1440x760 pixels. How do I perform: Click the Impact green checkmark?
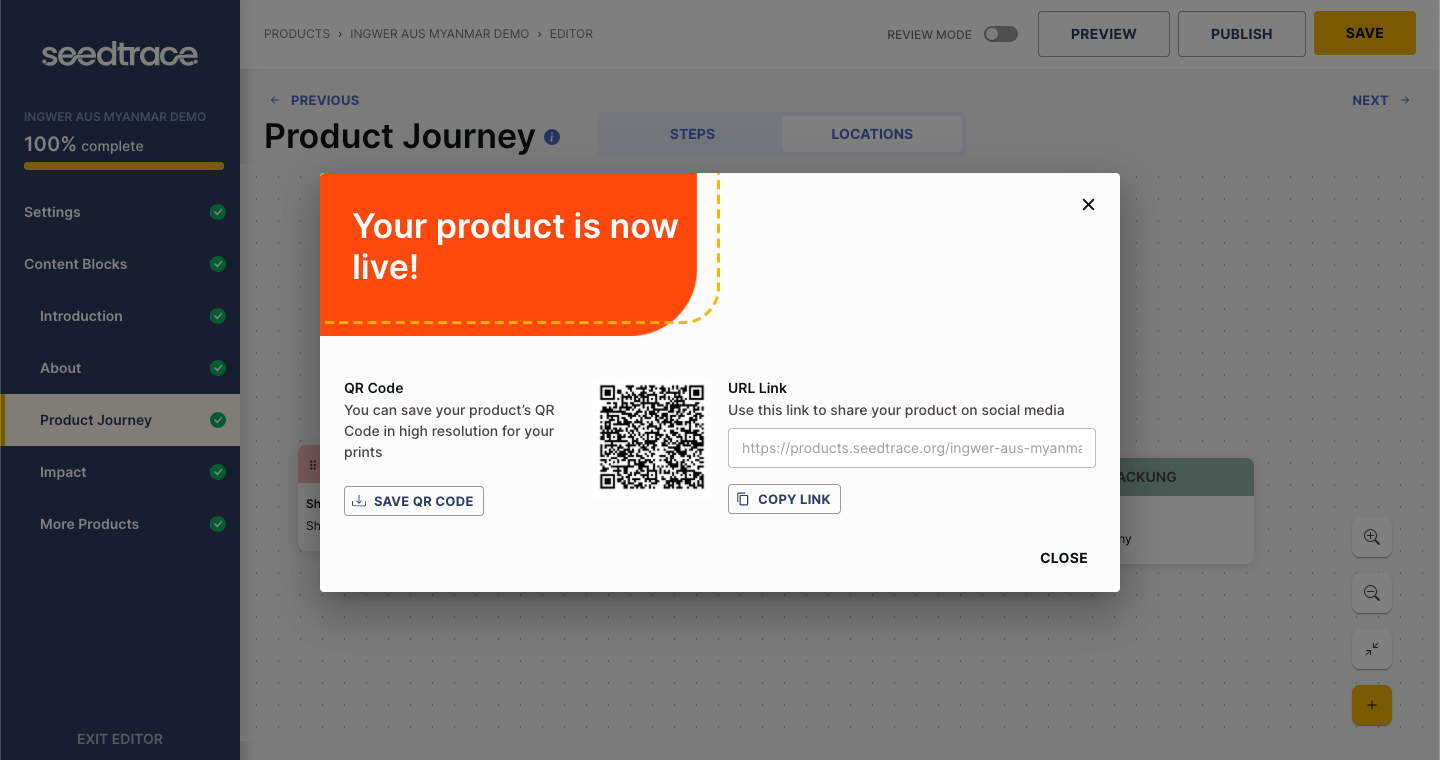218,472
